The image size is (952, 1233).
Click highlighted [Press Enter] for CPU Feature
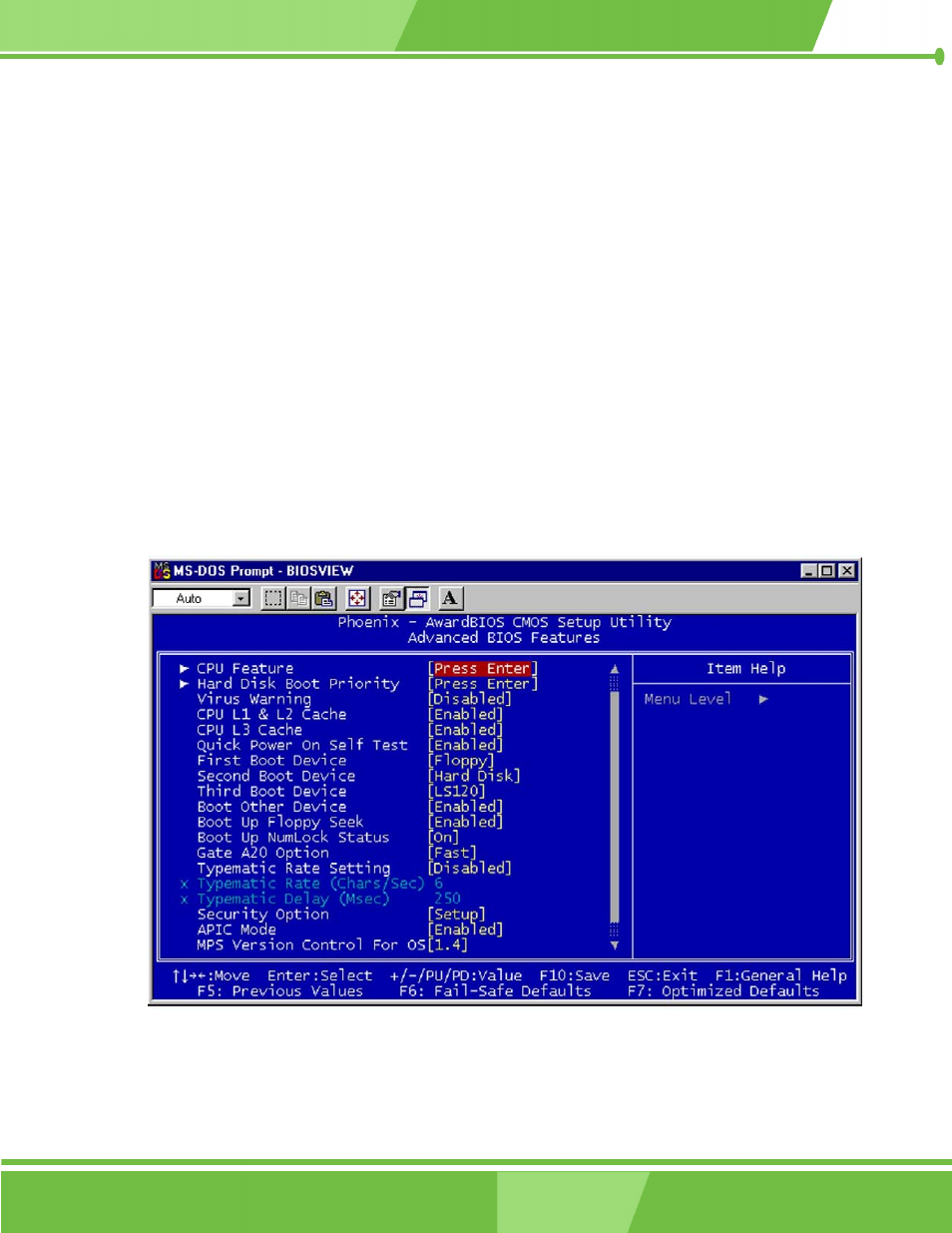click(483, 669)
